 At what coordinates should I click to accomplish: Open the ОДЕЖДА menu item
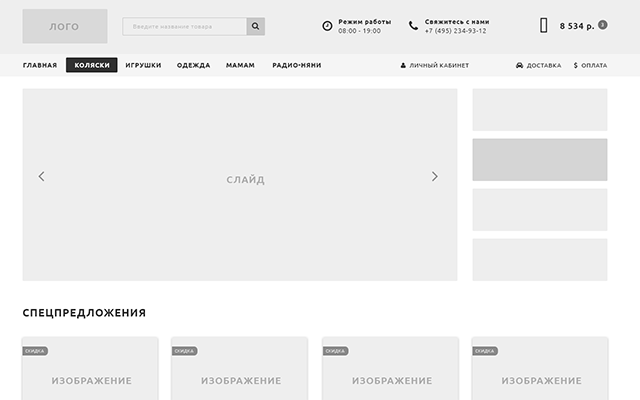click(x=193, y=65)
